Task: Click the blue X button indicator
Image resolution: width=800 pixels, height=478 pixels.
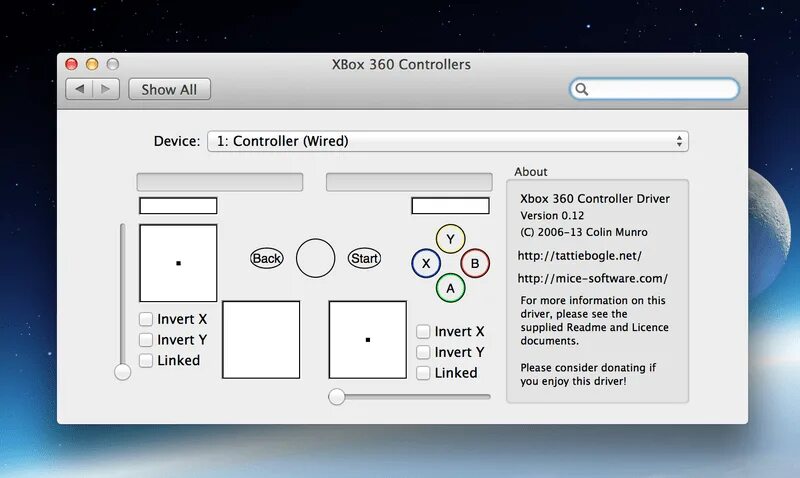Action: coord(426,263)
